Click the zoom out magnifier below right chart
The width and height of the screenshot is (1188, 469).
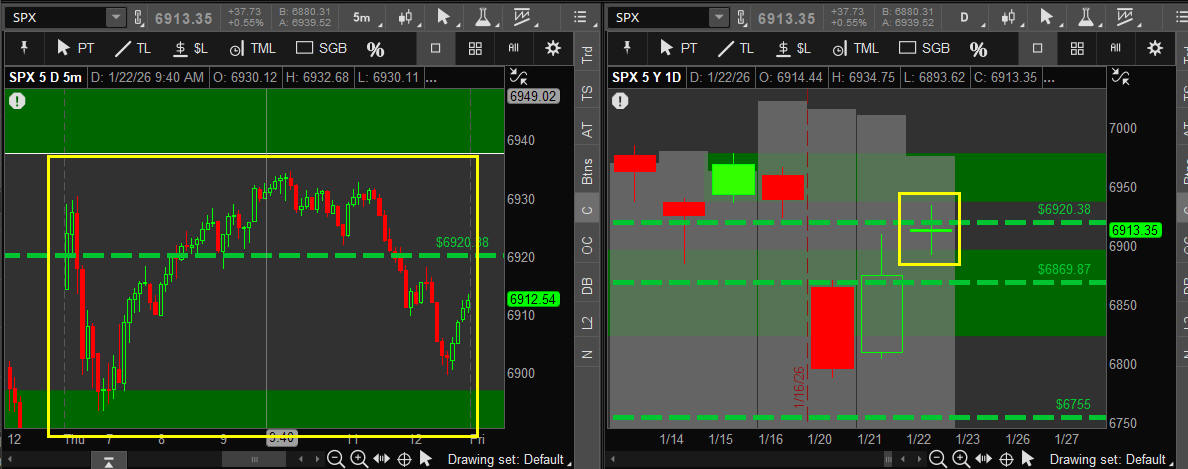pyautogui.click(x=940, y=459)
